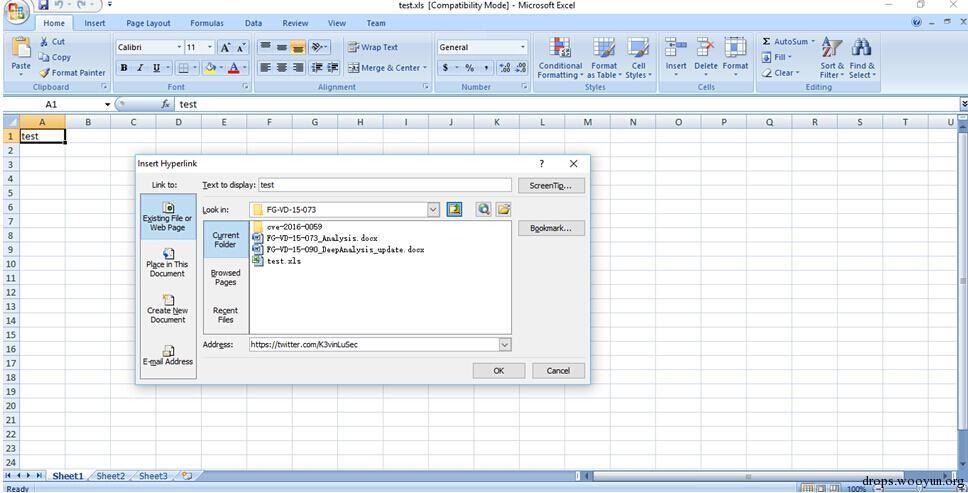The height and width of the screenshot is (493, 968).
Task: Click the ScreenTip button
Action: 551,186
